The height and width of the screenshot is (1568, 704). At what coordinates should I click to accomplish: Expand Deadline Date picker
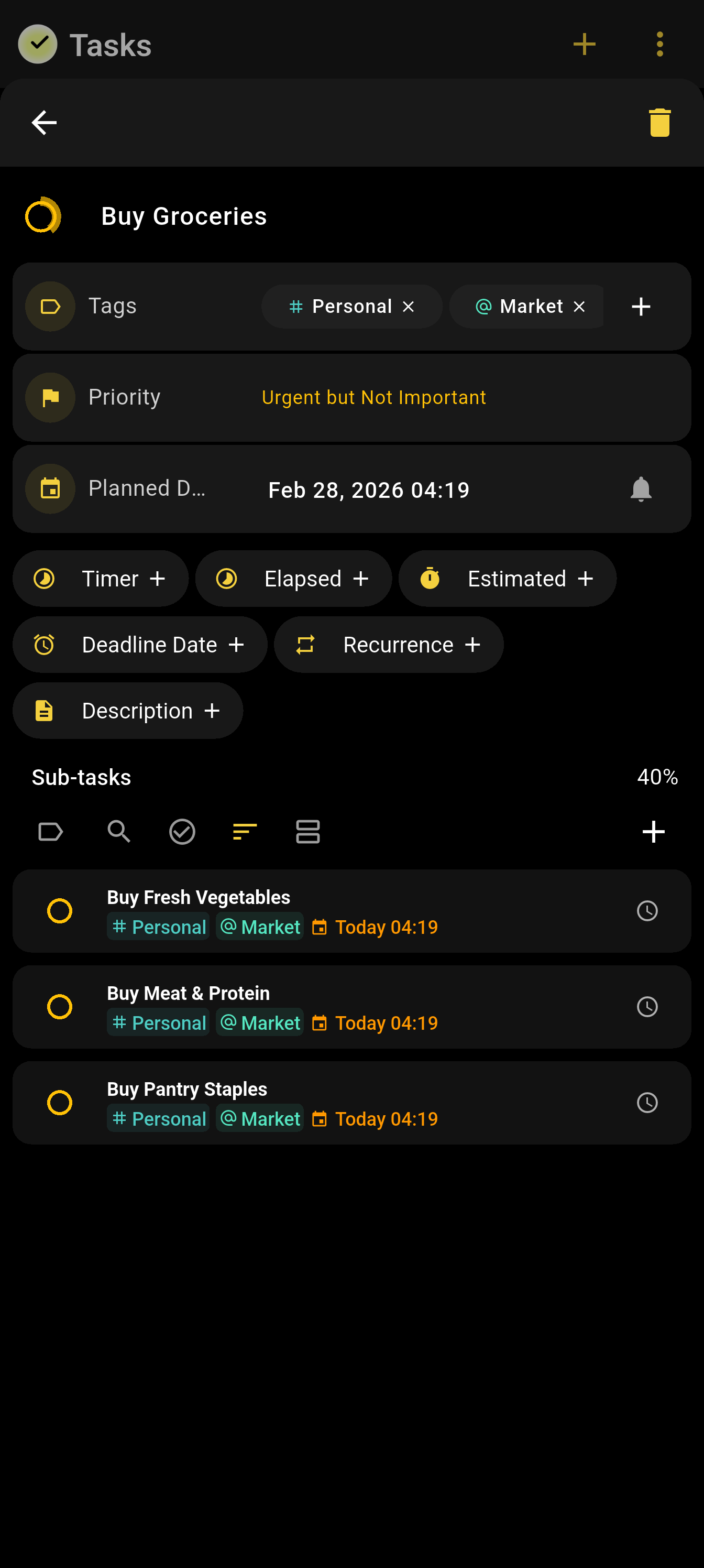click(140, 644)
